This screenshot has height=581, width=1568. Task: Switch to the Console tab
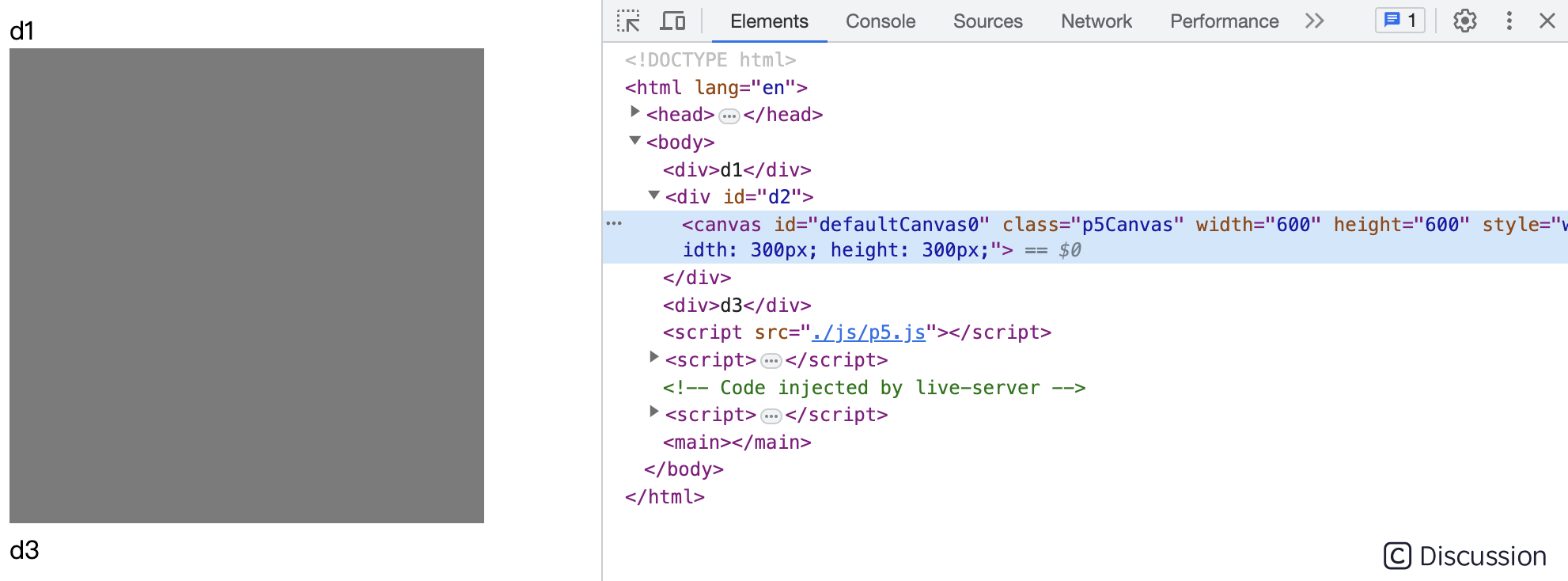(881, 21)
